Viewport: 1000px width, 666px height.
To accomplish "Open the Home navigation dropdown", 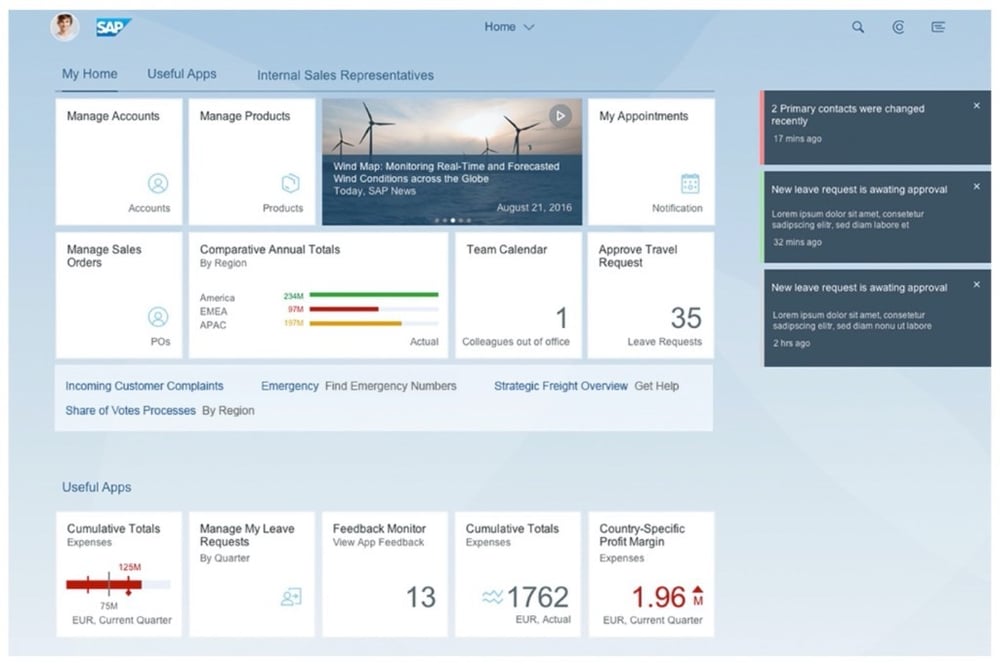I will click(509, 27).
